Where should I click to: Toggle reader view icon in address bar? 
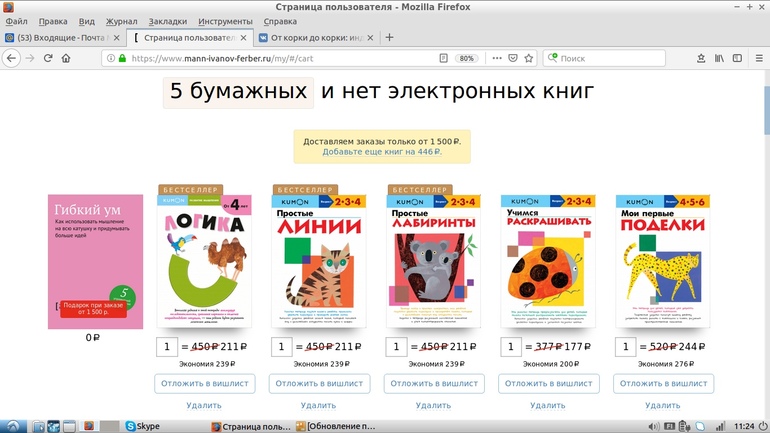coord(443,58)
